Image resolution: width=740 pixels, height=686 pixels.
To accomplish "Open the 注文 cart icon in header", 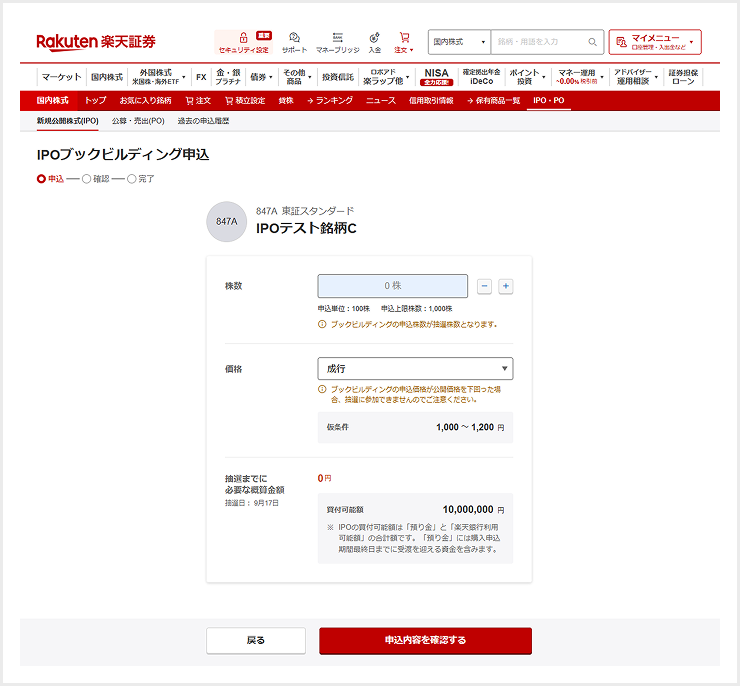I will (404, 38).
